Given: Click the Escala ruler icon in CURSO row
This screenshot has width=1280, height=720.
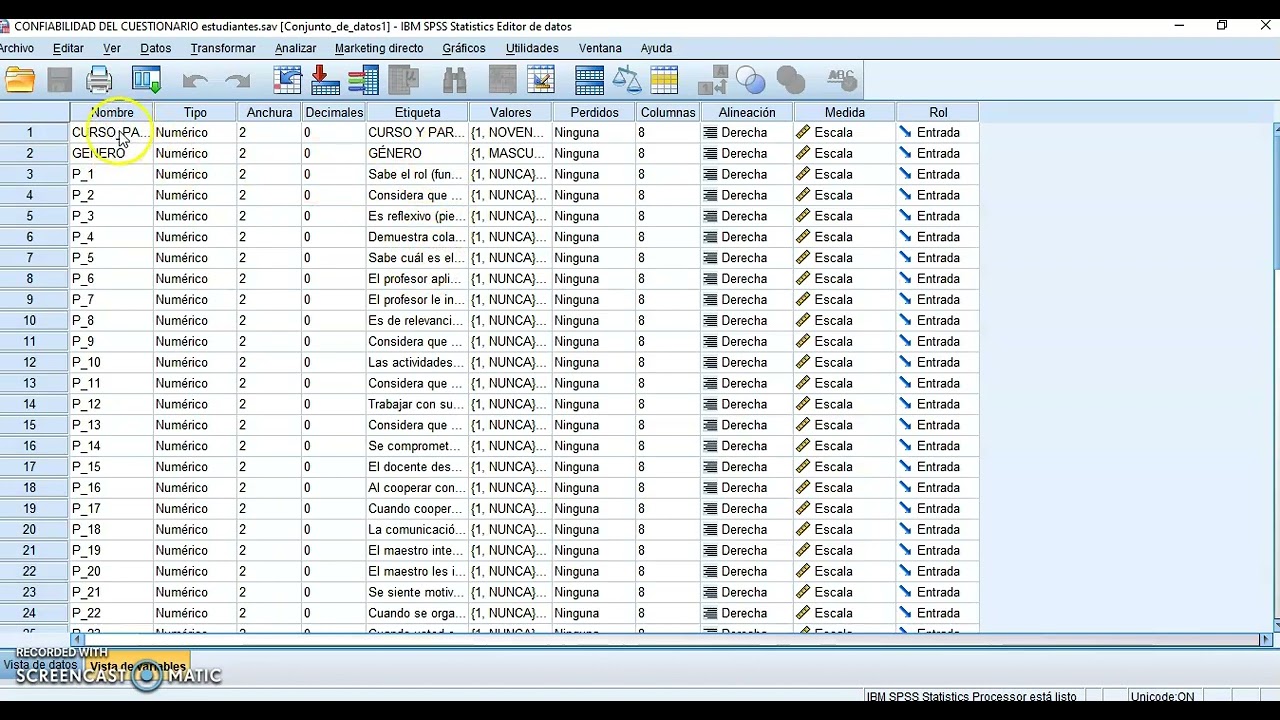Looking at the screenshot, I should click(803, 132).
